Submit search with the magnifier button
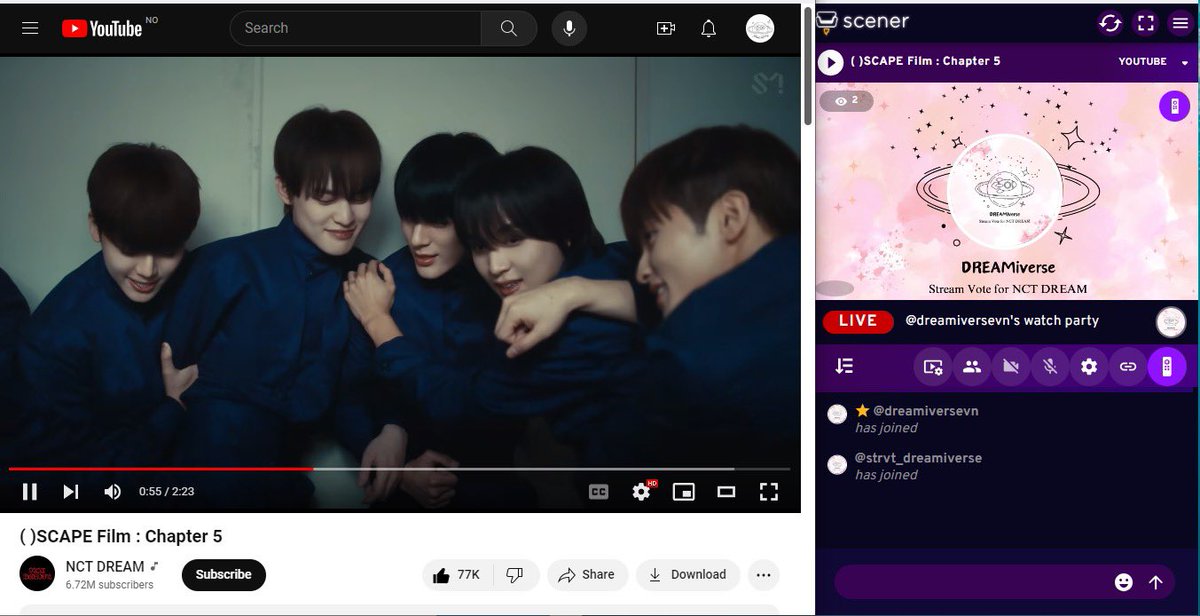This screenshot has height=616, width=1200. [509, 28]
